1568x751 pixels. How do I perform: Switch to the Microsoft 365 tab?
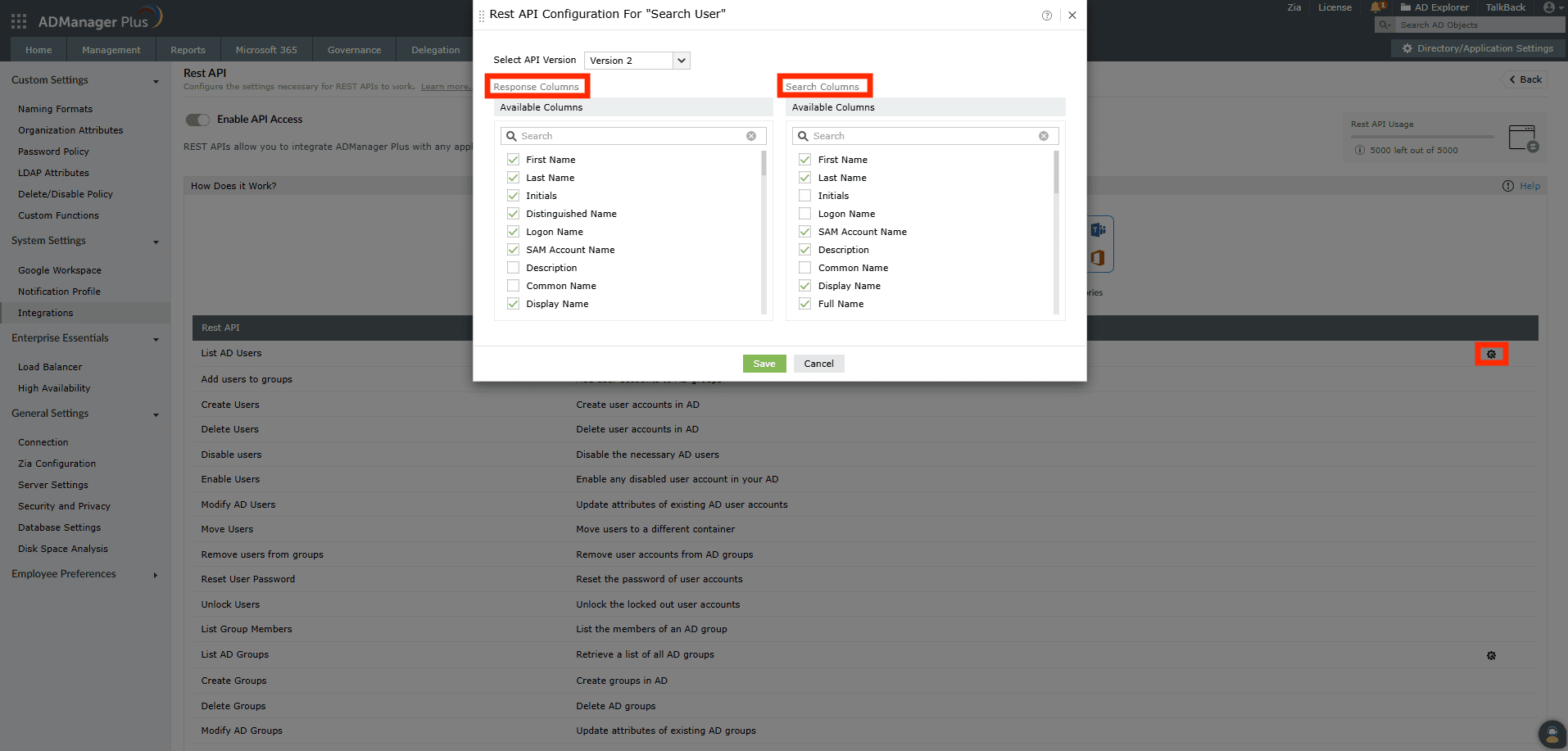pos(265,49)
